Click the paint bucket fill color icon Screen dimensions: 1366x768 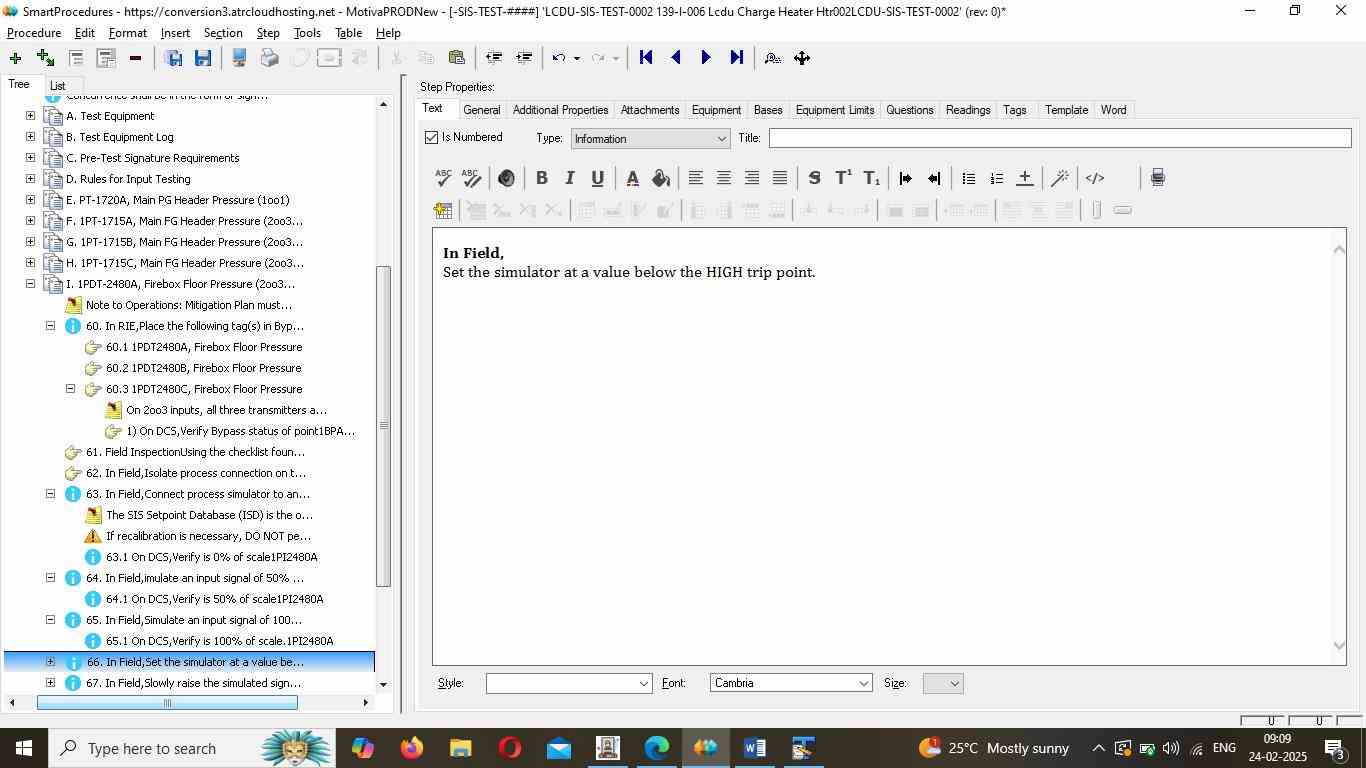(660, 178)
